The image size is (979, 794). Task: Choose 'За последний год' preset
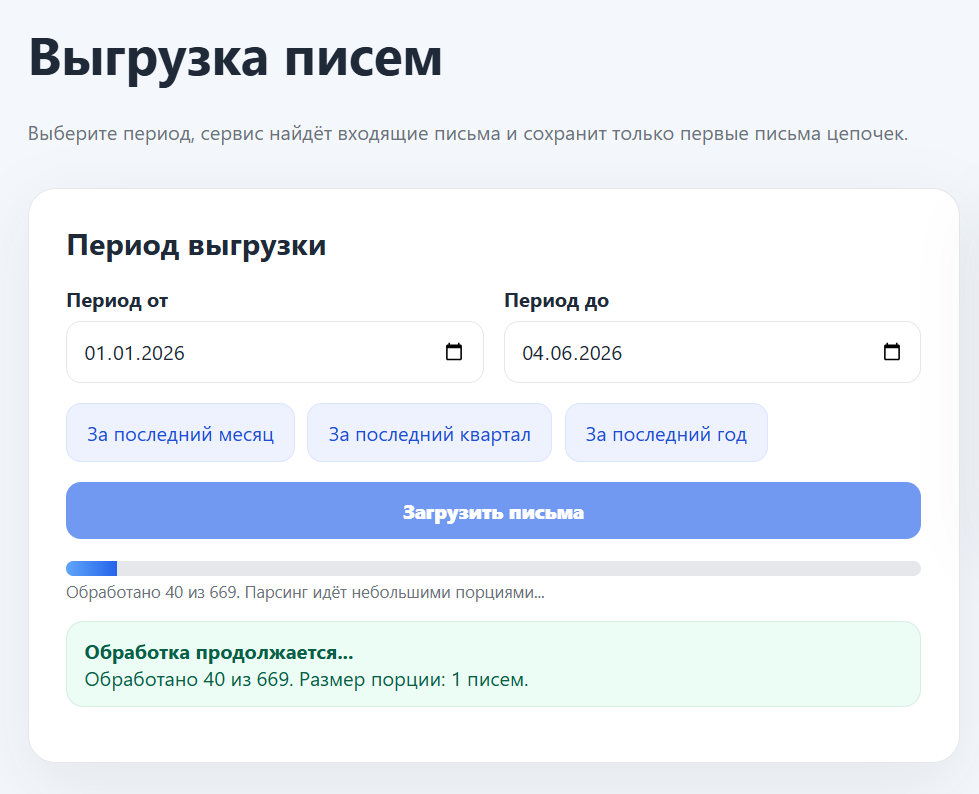pos(666,433)
